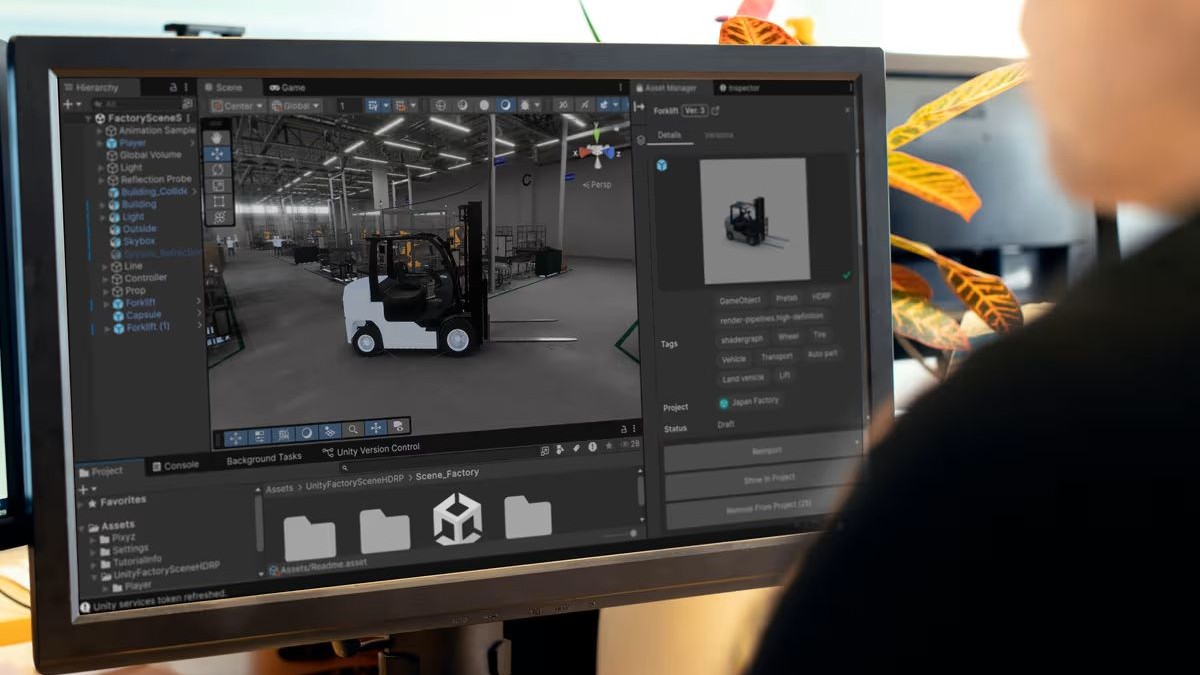Open grid visibility dropdown arrow
This screenshot has width=1200, height=675.
[x=386, y=105]
